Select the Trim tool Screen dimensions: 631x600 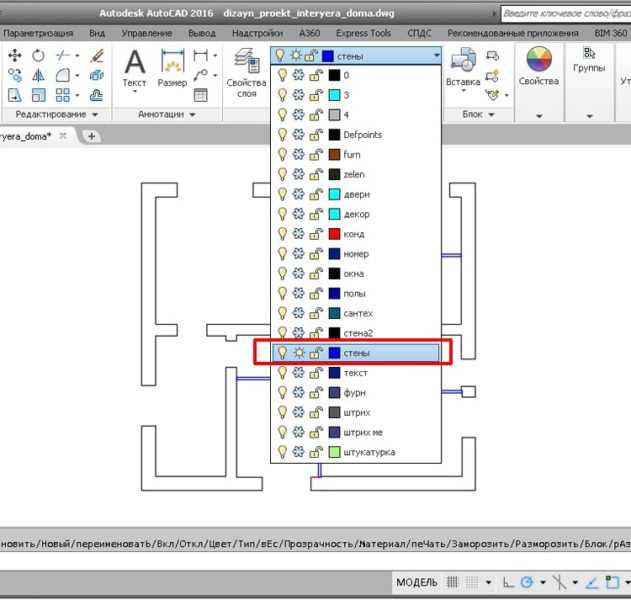pyautogui.click(x=63, y=55)
